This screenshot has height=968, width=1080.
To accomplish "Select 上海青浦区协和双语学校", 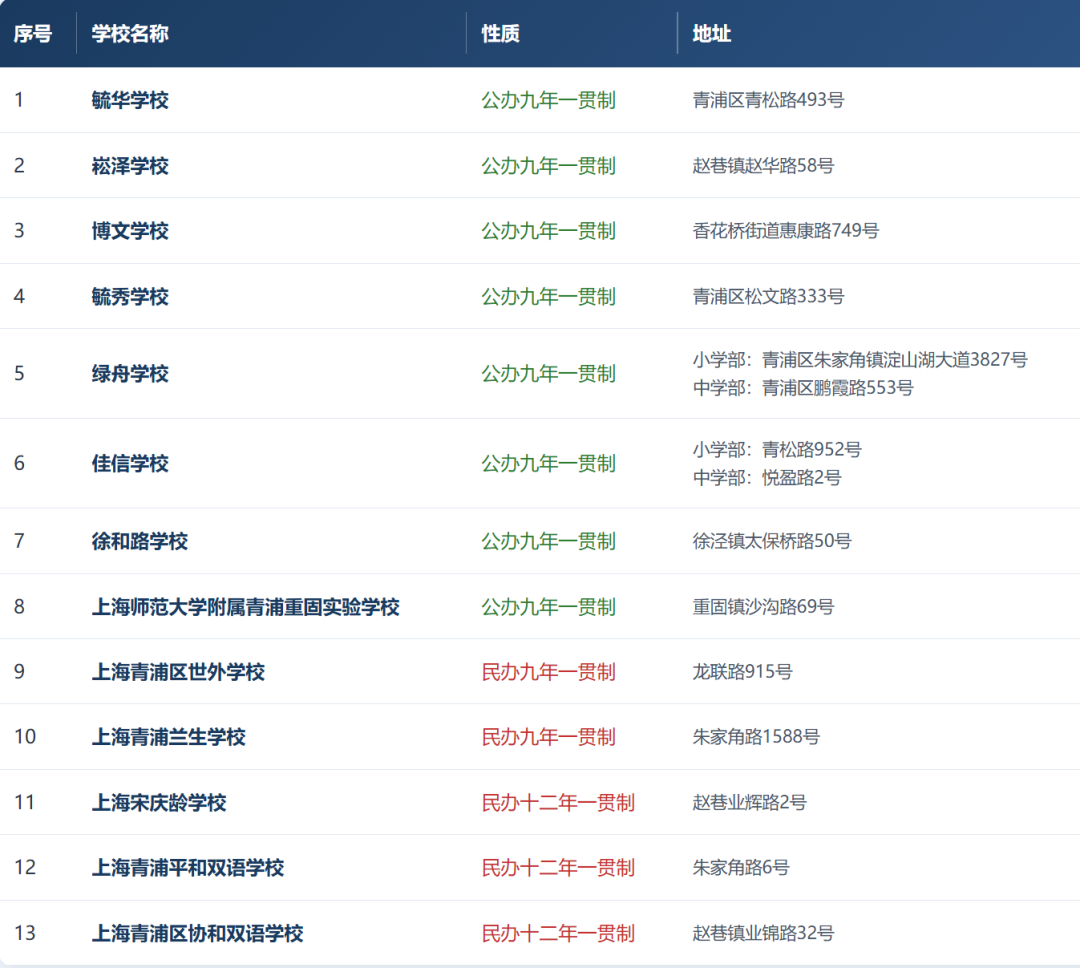I will [x=197, y=934].
